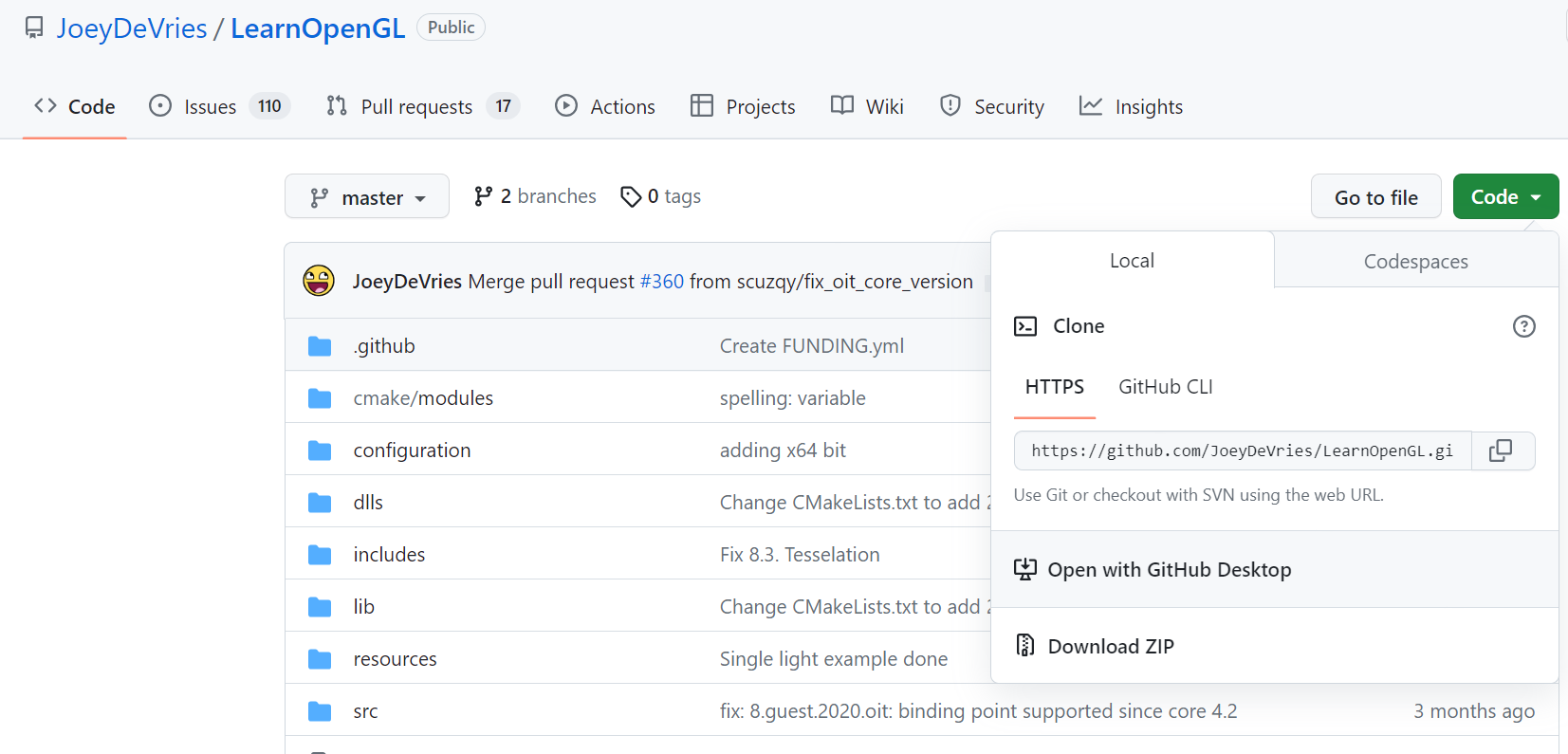Click the lib folder icon
The height and width of the screenshot is (754, 1568).
click(320, 607)
